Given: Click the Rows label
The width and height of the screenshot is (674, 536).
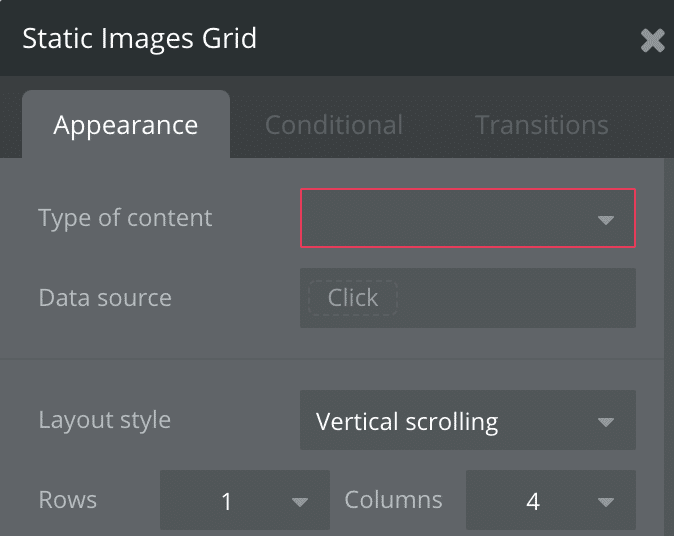Looking at the screenshot, I should (x=68, y=500).
